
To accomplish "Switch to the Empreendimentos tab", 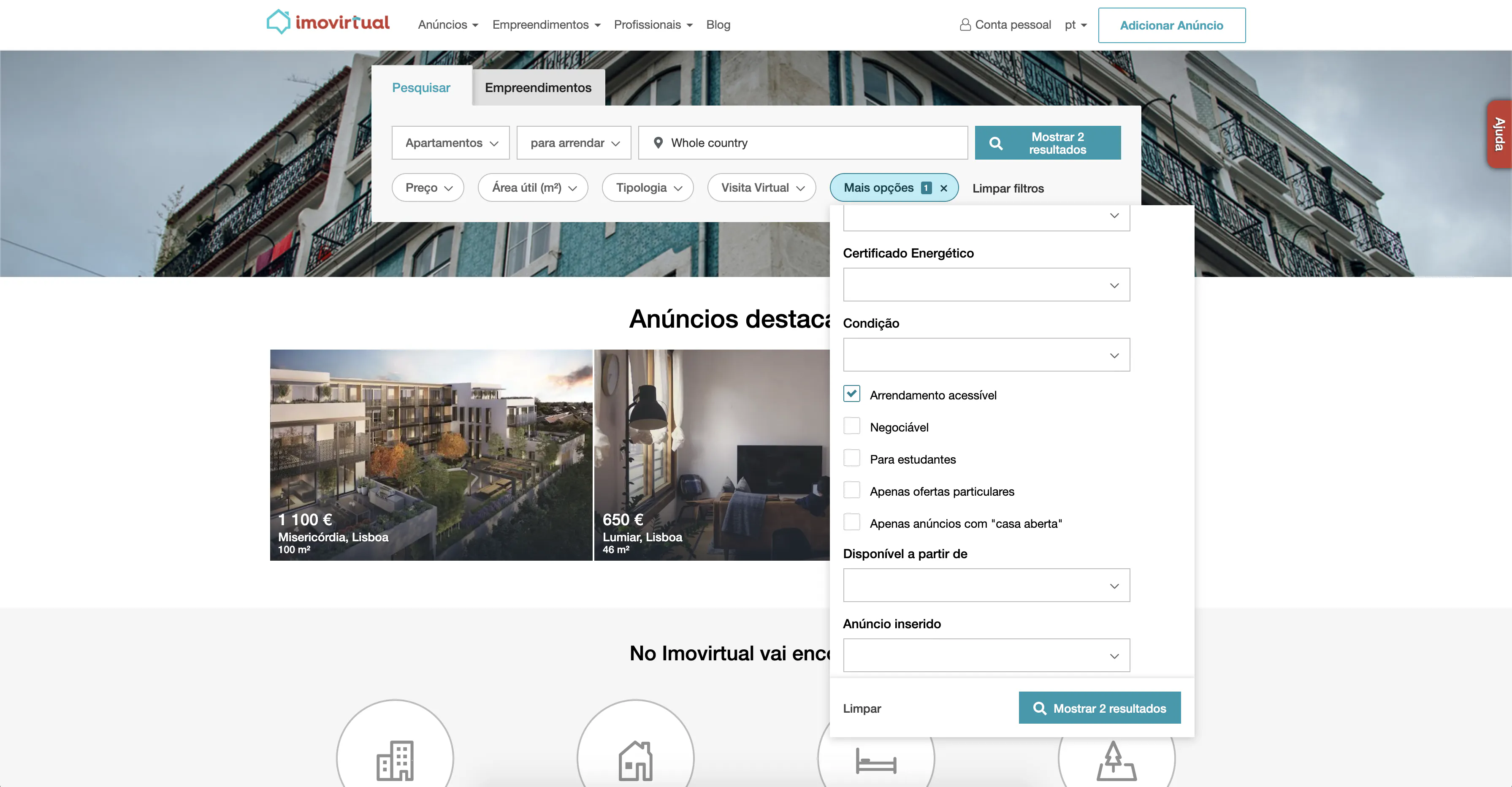I will [x=538, y=87].
